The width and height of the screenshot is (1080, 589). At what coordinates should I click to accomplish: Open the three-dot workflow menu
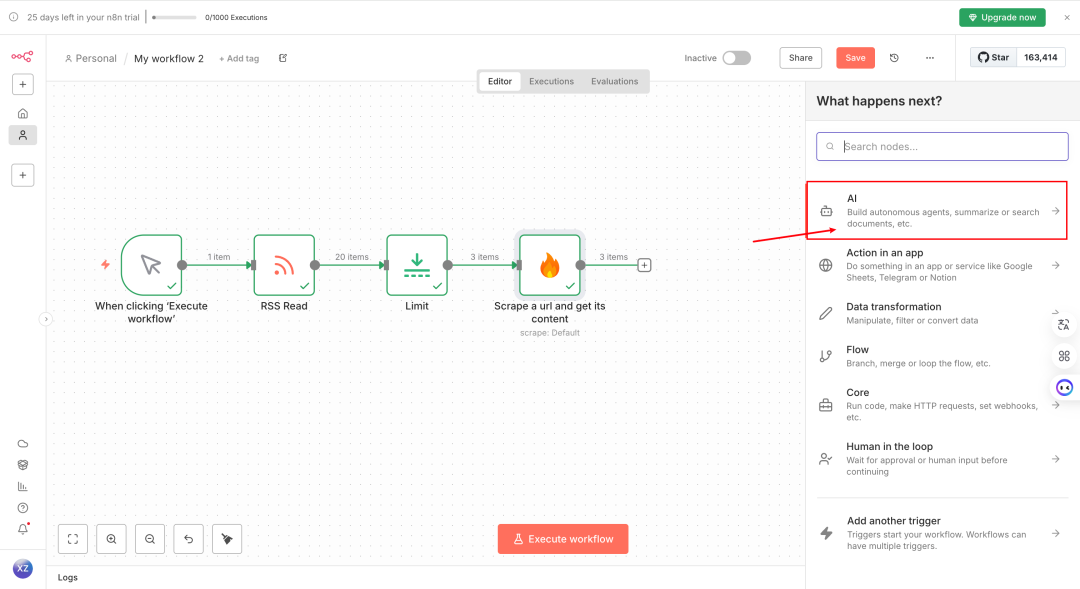coord(930,58)
